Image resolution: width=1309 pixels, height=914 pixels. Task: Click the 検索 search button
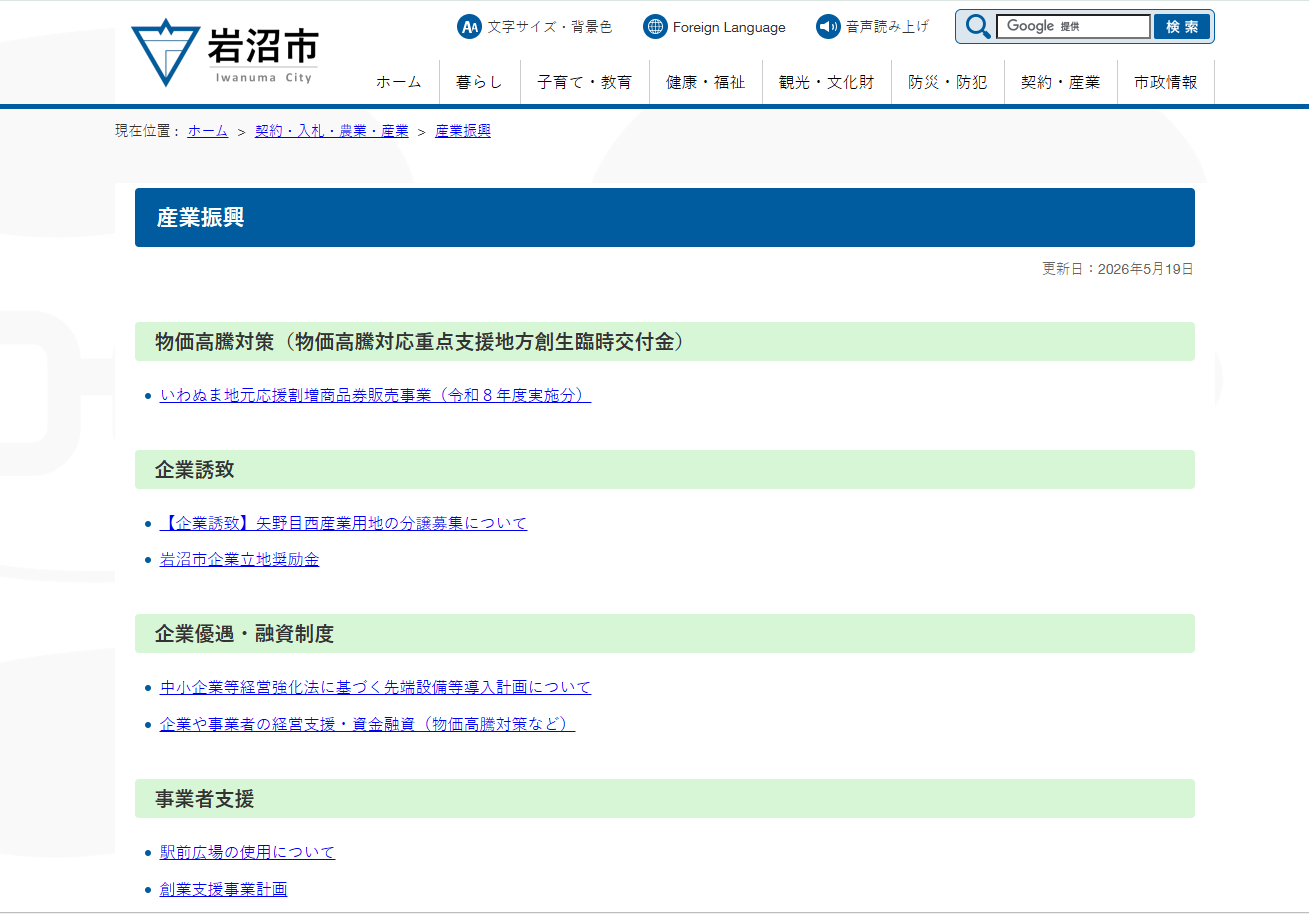(1182, 27)
